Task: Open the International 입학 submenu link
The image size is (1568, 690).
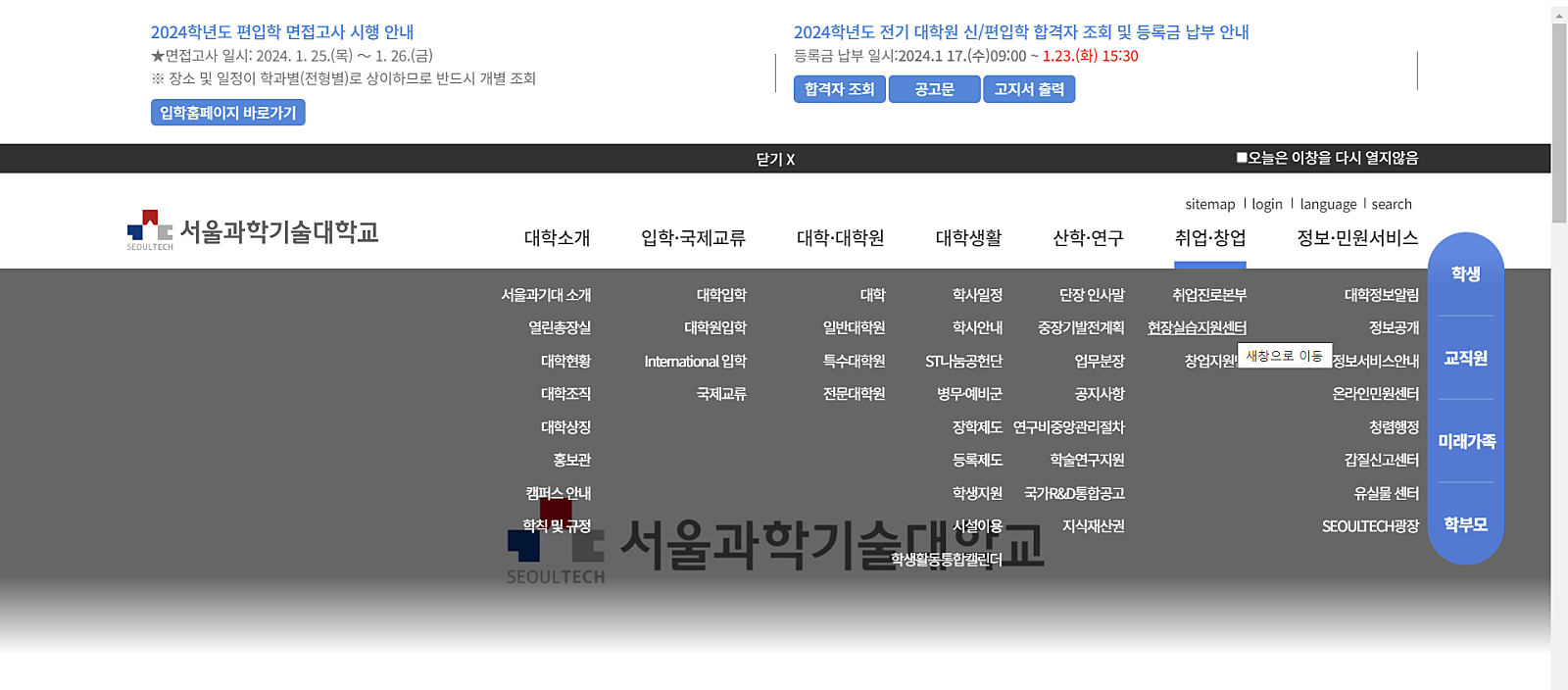Action: (x=695, y=361)
